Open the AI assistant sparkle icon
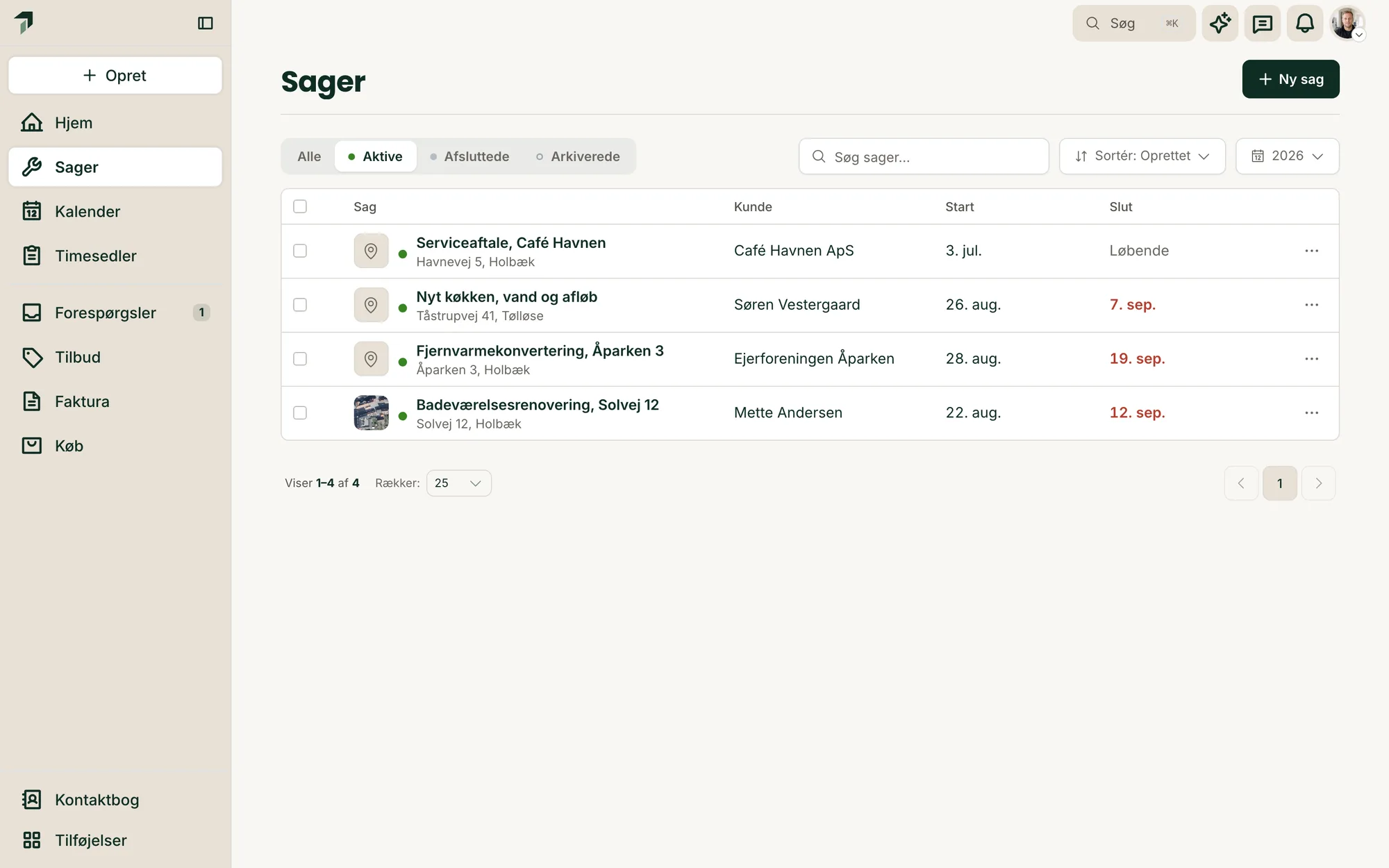Image resolution: width=1389 pixels, height=868 pixels. tap(1220, 24)
